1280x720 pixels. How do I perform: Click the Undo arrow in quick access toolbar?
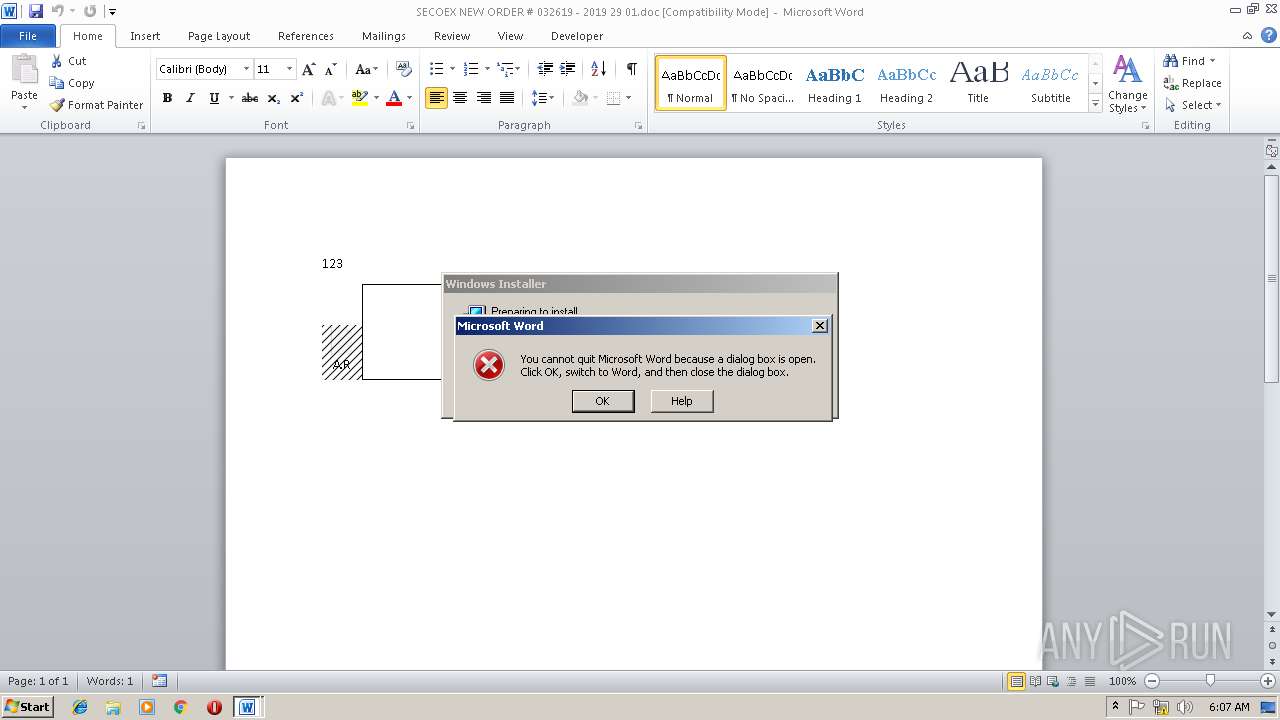(x=57, y=11)
